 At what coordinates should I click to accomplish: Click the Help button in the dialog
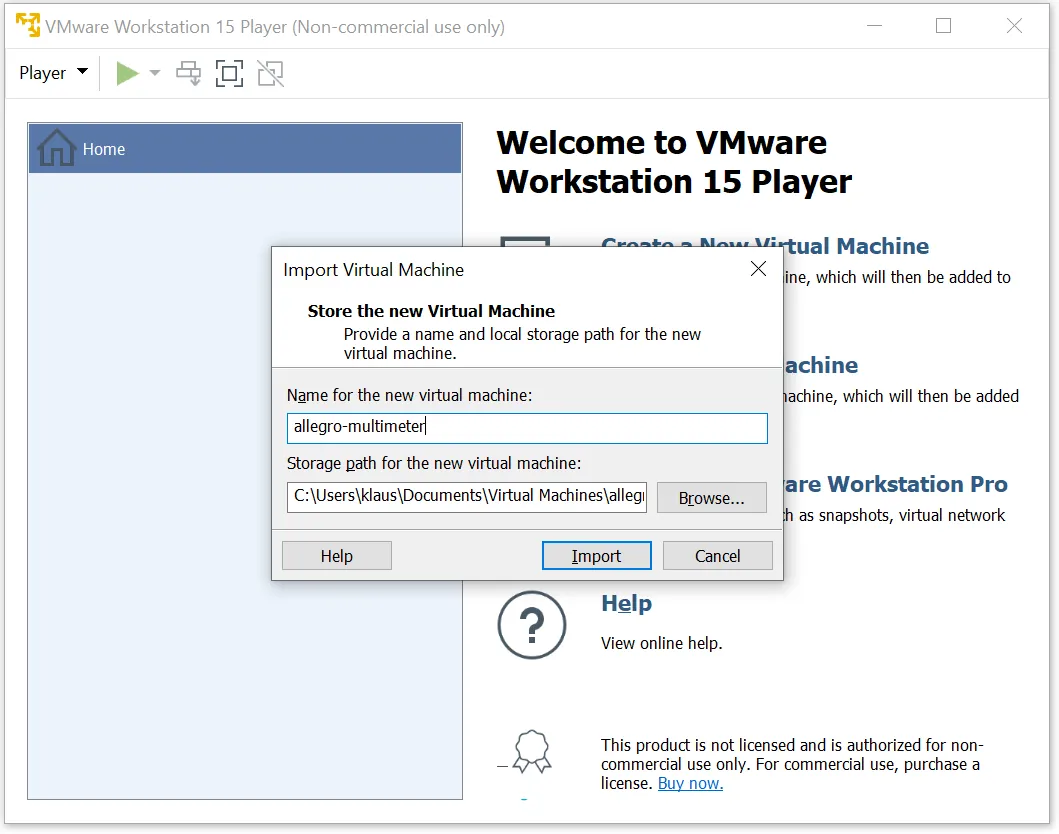click(x=336, y=556)
